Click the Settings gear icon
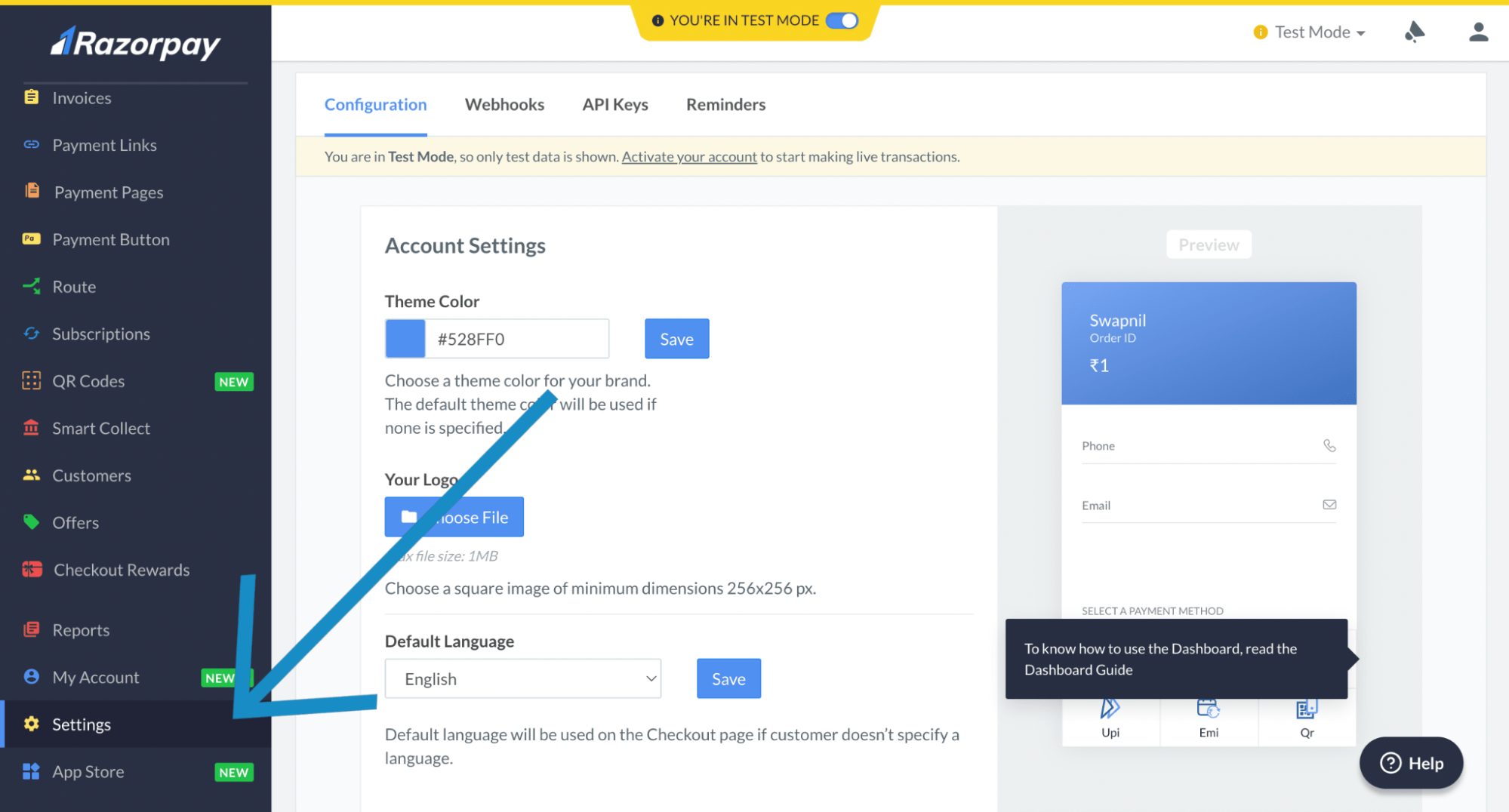1509x812 pixels. point(31,724)
